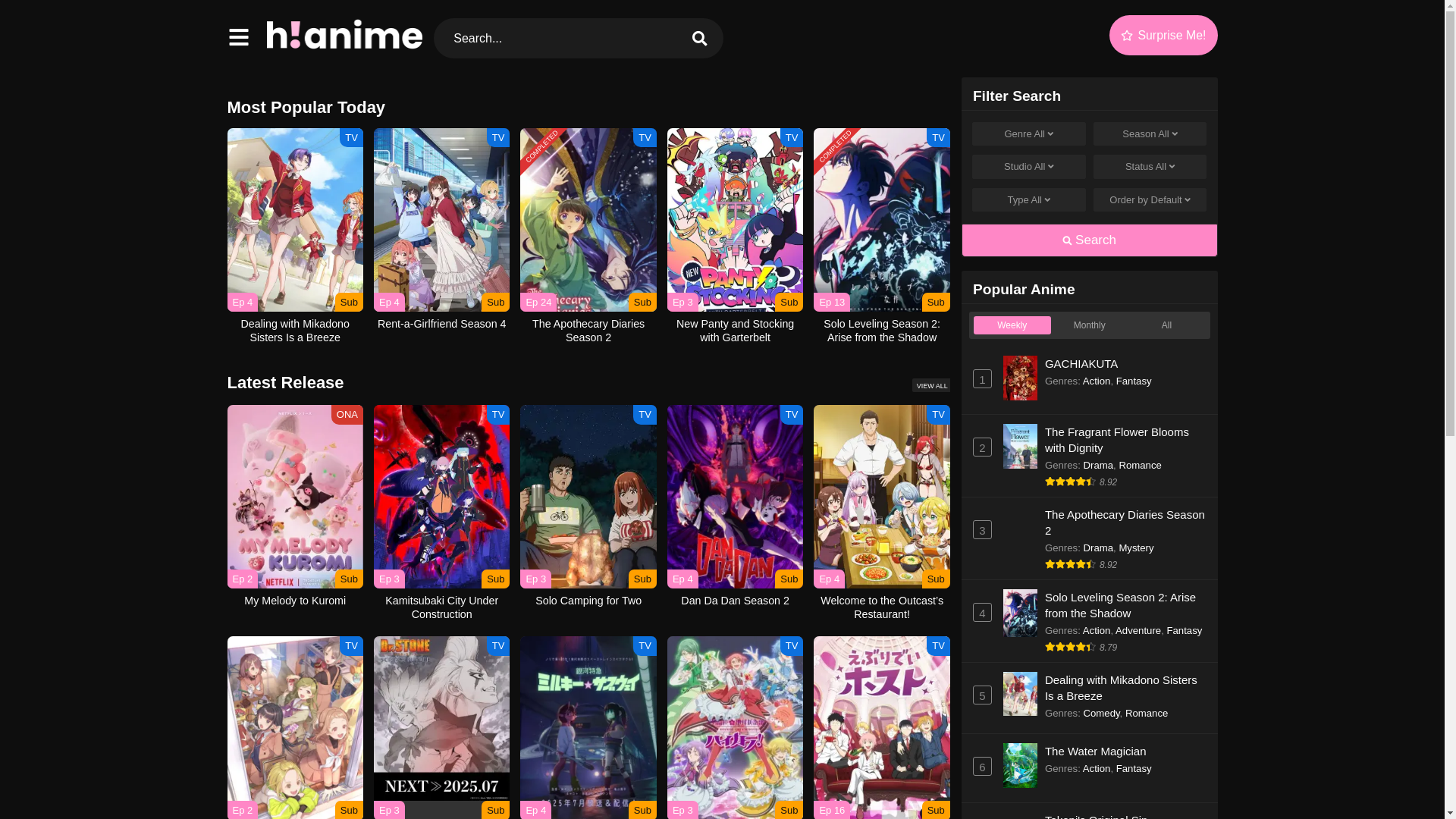Open Dan Da Dan Season 2 poster
The height and width of the screenshot is (819, 1456).
(735, 497)
